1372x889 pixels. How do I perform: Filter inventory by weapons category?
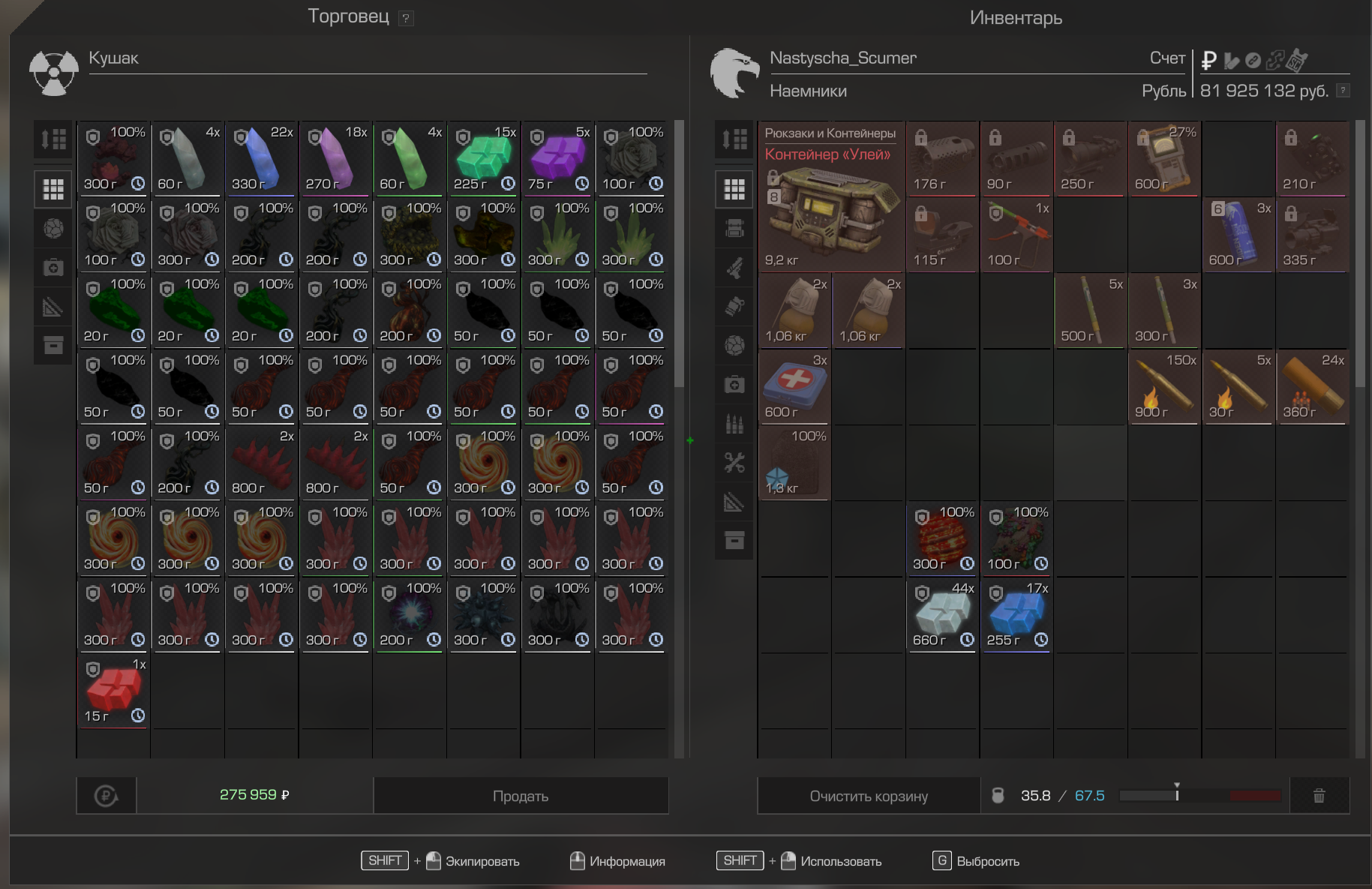point(734,267)
